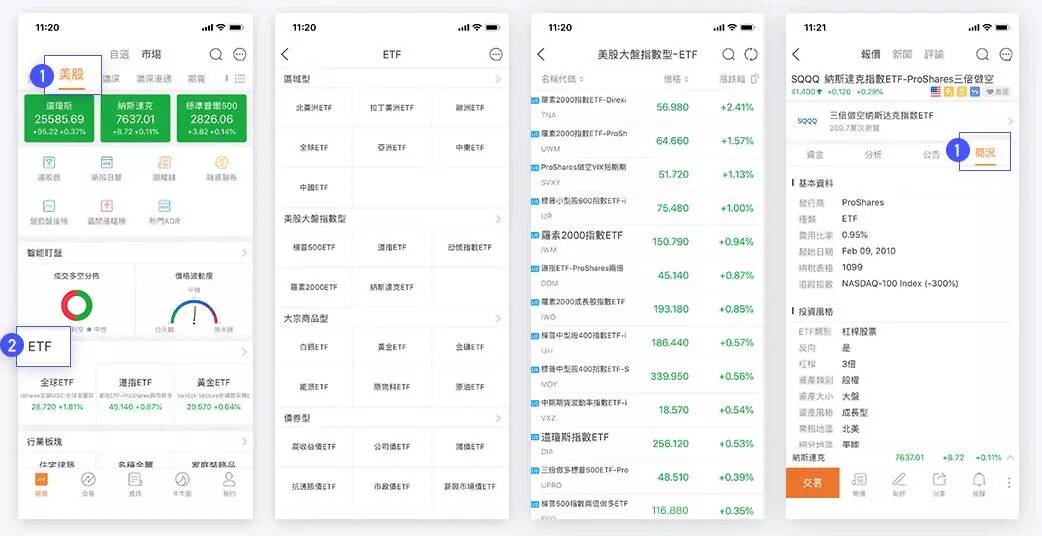Viewport: 1042px width, 536px height.
Task: Toggle sort by 漲跌幅 column
Action: pyautogui.click(x=734, y=79)
